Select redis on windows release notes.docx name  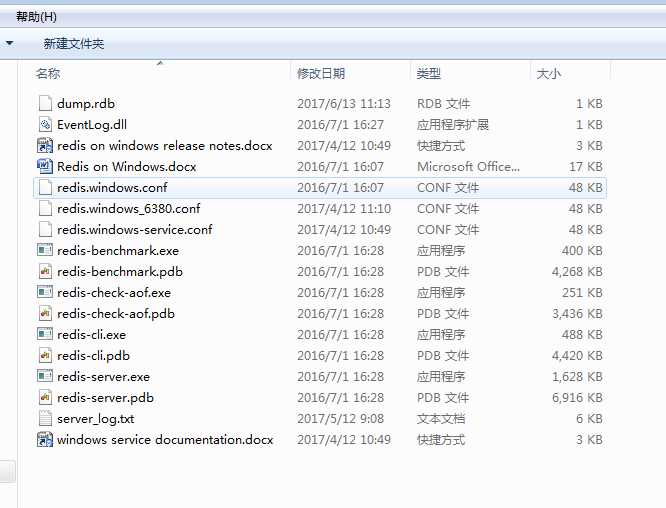165,146
